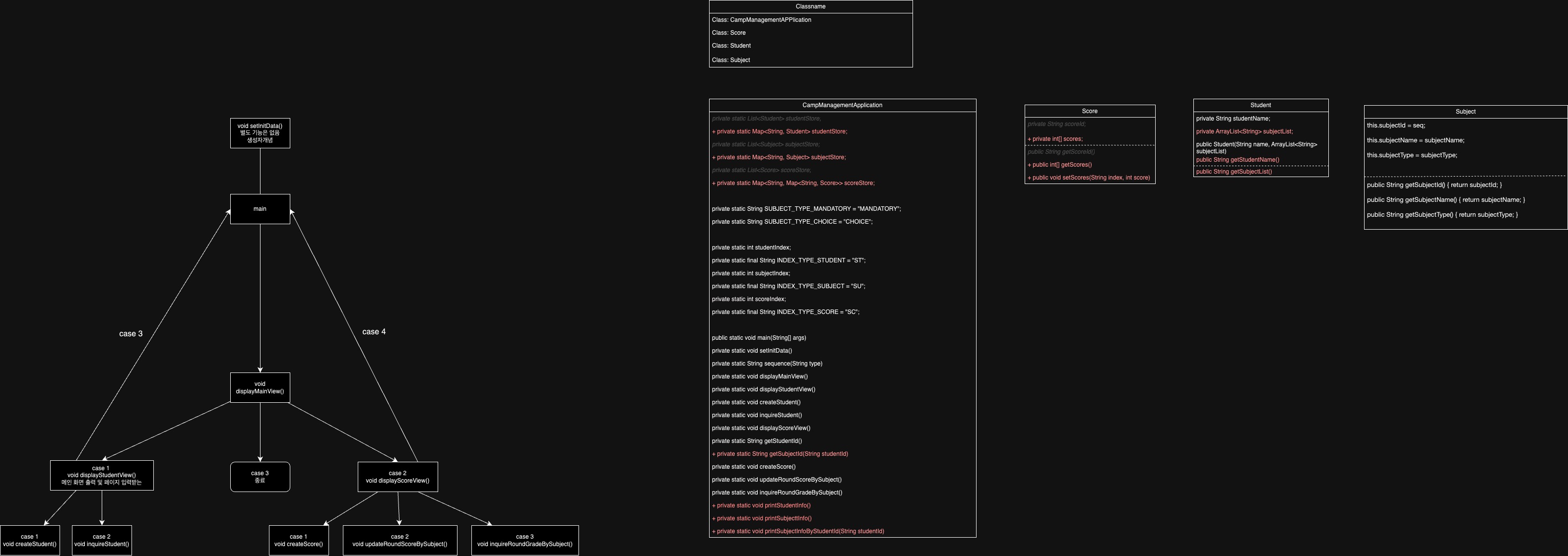This screenshot has height=556, width=1568.
Task: Click the 'Class: Score' row
Action: (728, 33)
